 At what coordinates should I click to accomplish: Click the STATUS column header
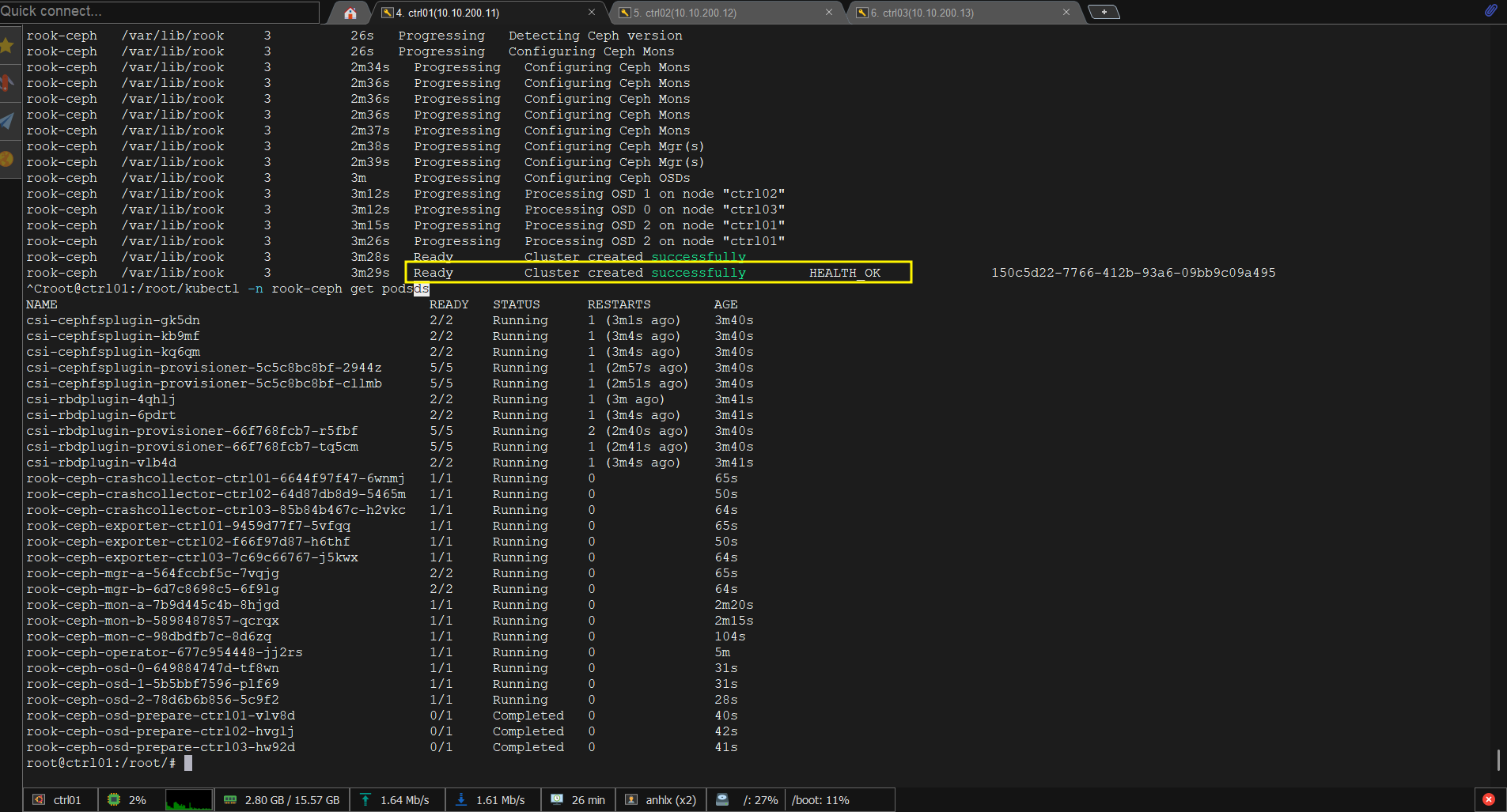point(517,304)
